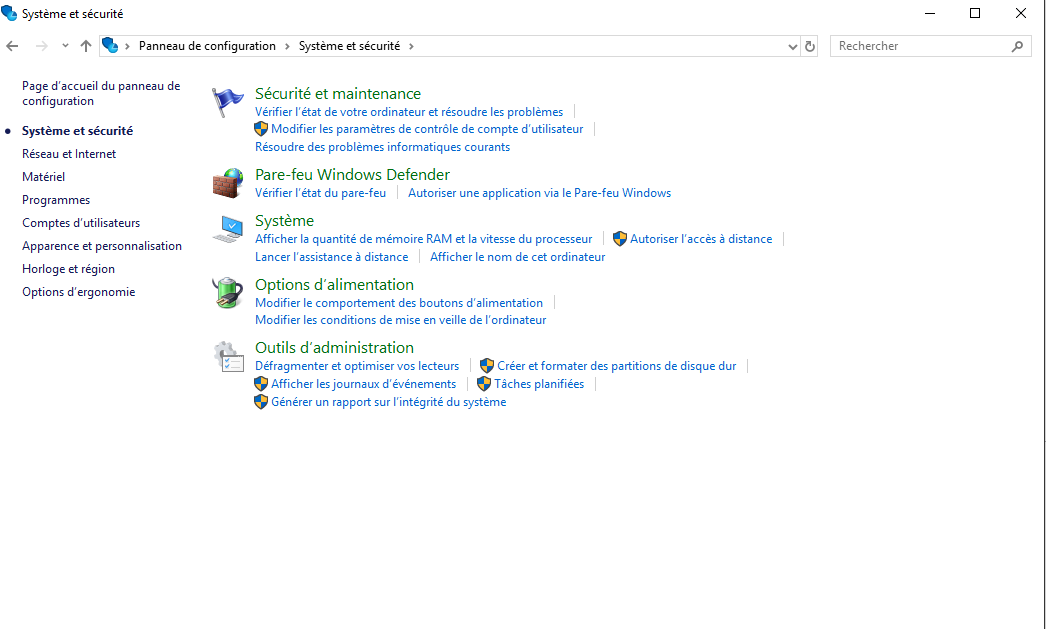This screenshot has width=1046, height=629.
Task: Click the forward navigation arrow
Action: pos(41,46)
